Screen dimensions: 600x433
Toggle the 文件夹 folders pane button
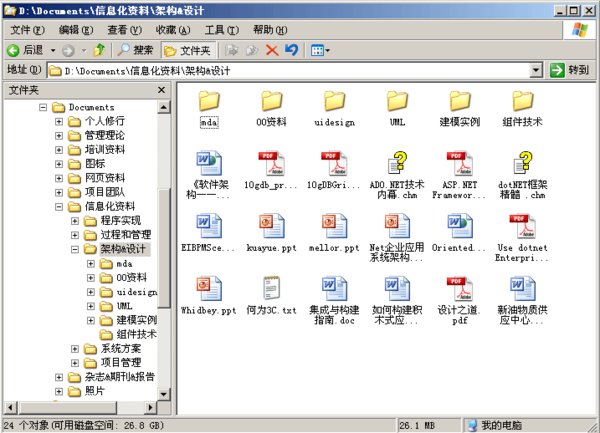187,49
